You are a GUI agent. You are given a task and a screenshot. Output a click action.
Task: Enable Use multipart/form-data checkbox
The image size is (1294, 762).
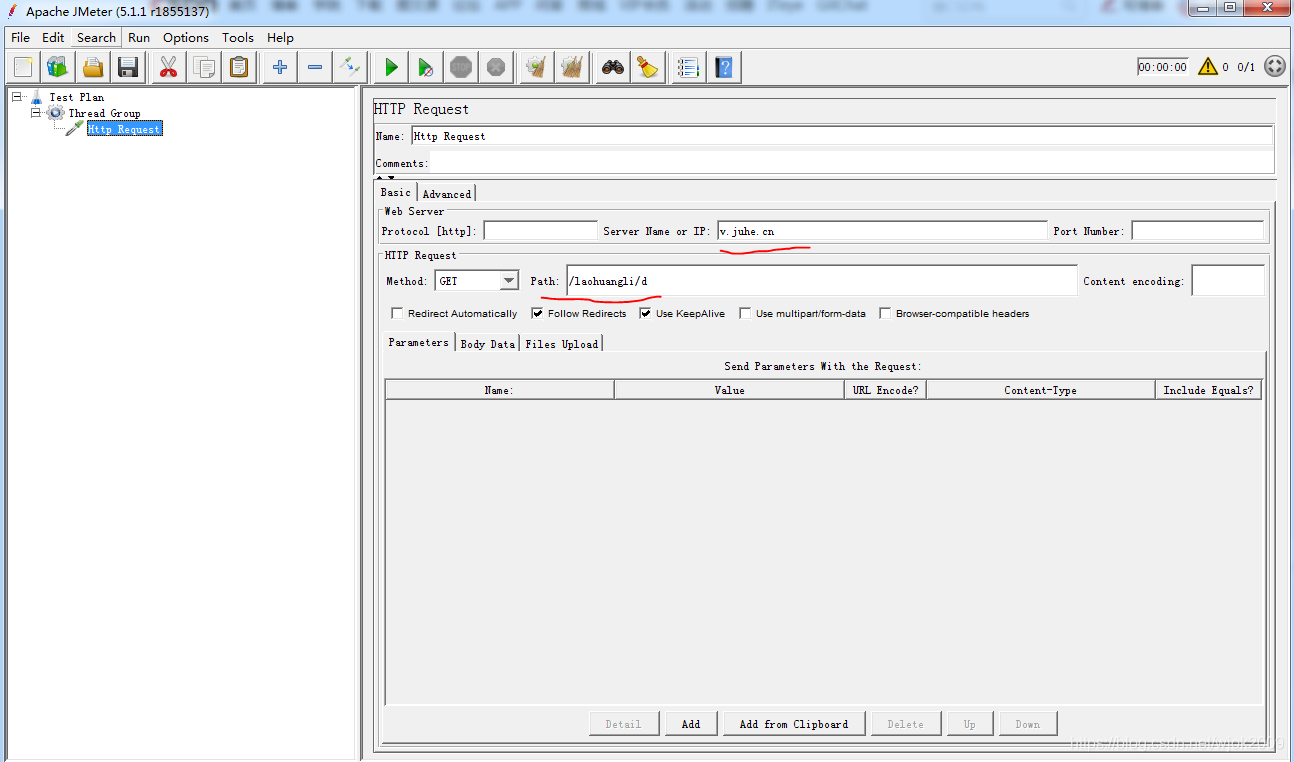click(745, 313)
